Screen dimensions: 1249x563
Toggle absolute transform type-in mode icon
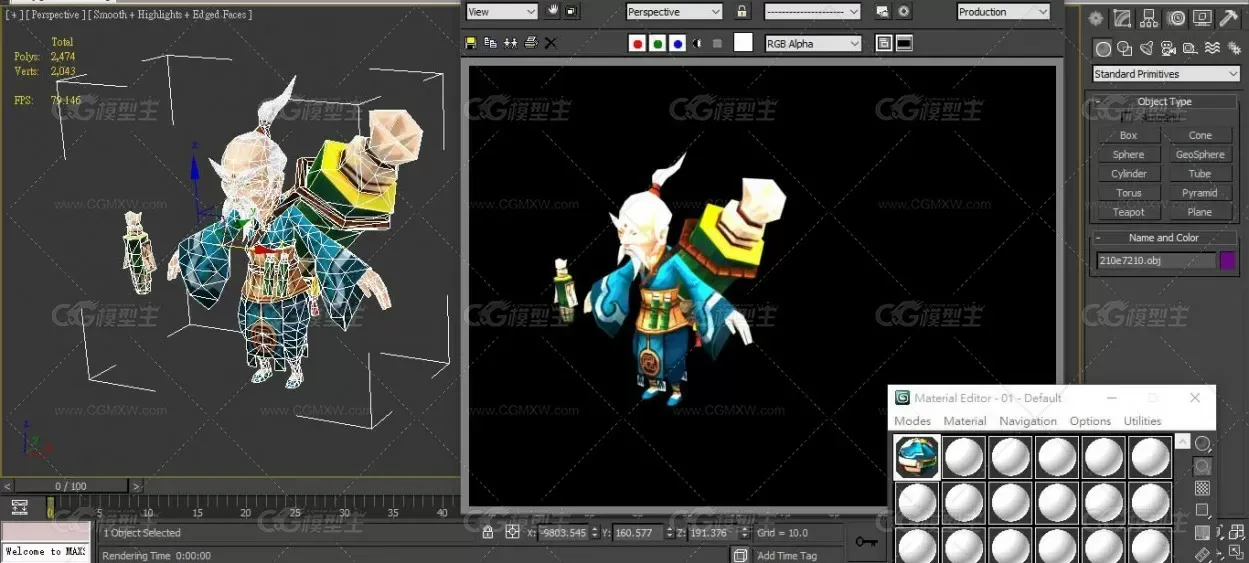512,533
